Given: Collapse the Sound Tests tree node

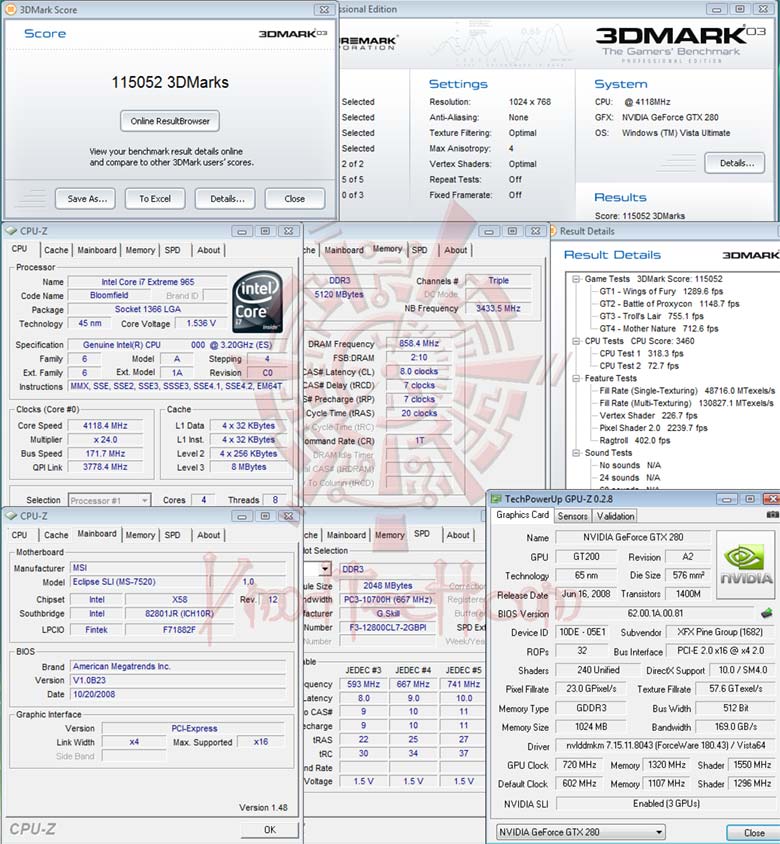Looking at the screenshot, I should coord(576,453).
